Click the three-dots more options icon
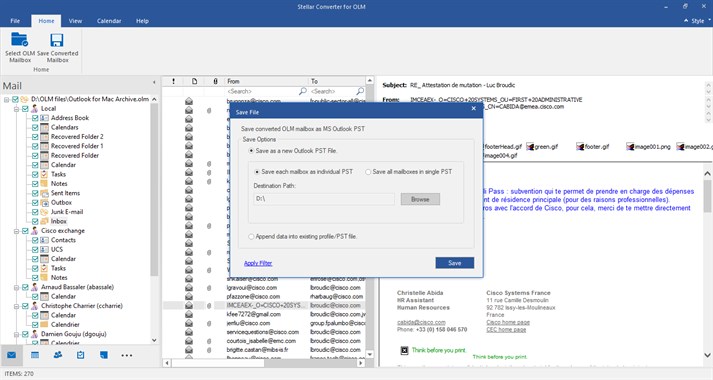The height and width of the screenshot is (380, 713). tap(127, 355)
